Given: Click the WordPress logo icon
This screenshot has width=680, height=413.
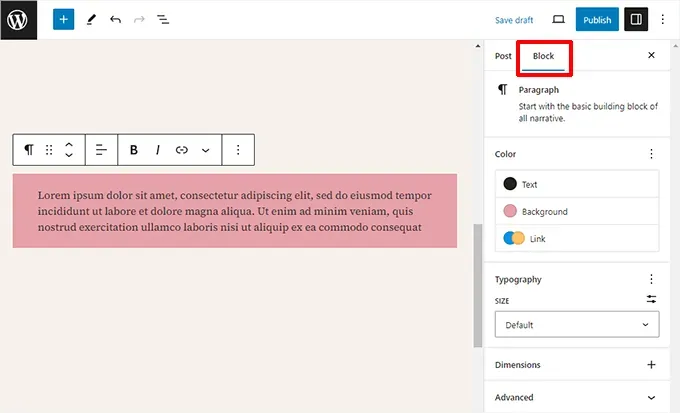Looking at the screenshot, I should click(x=17, y=19).
